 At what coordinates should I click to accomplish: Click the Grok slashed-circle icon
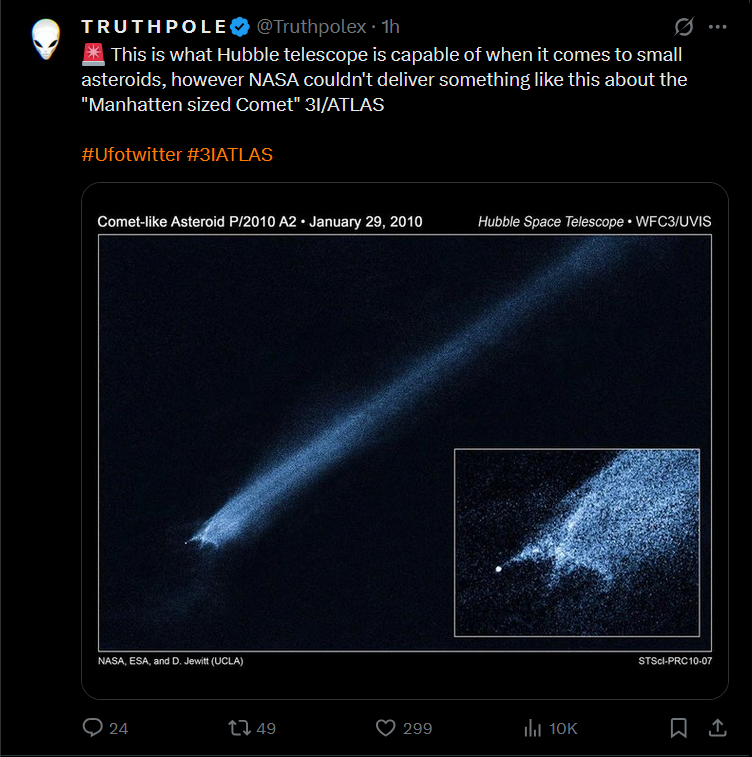[x=684, y=27]
